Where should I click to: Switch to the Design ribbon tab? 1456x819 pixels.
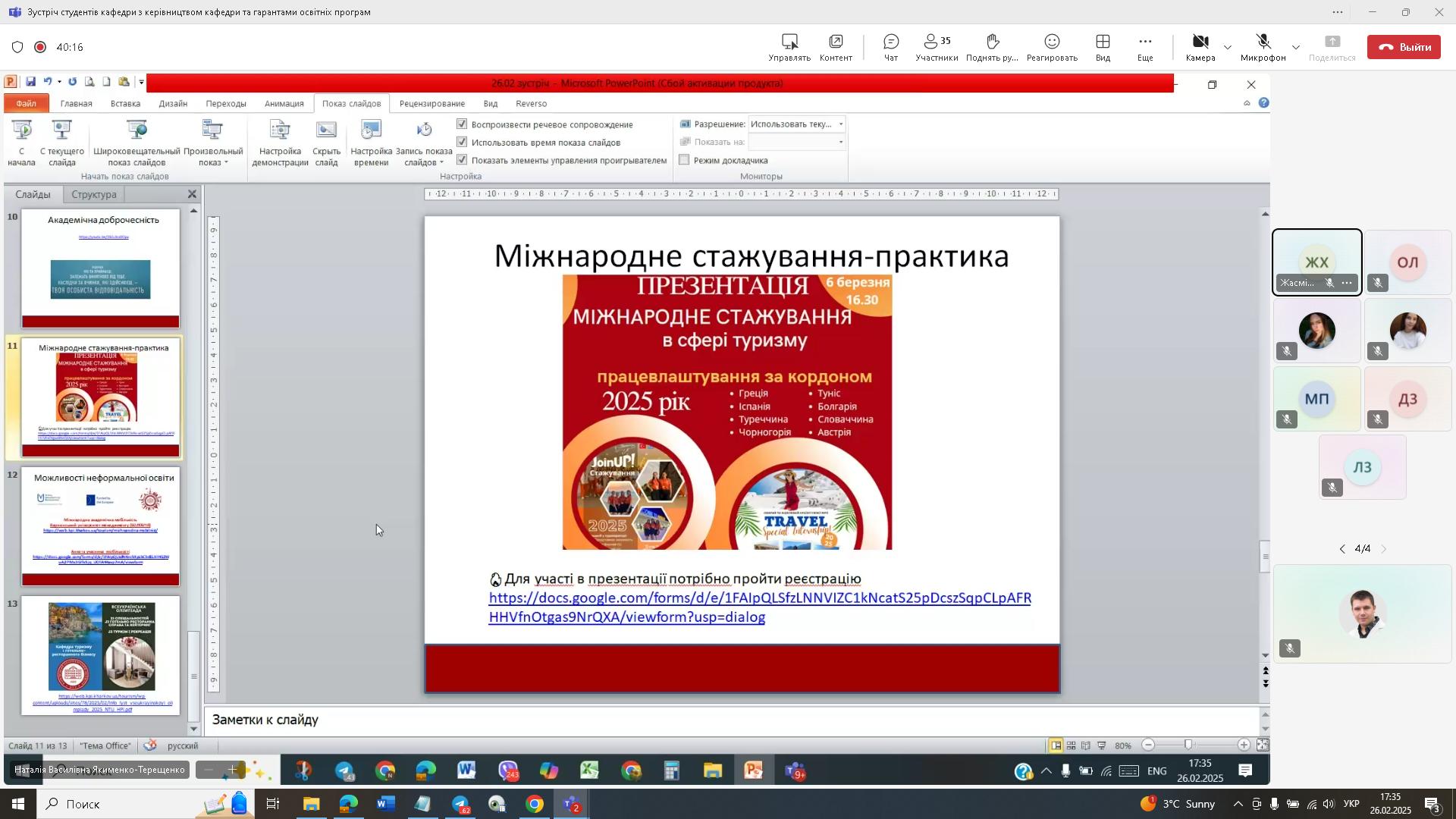pos(173,103)
